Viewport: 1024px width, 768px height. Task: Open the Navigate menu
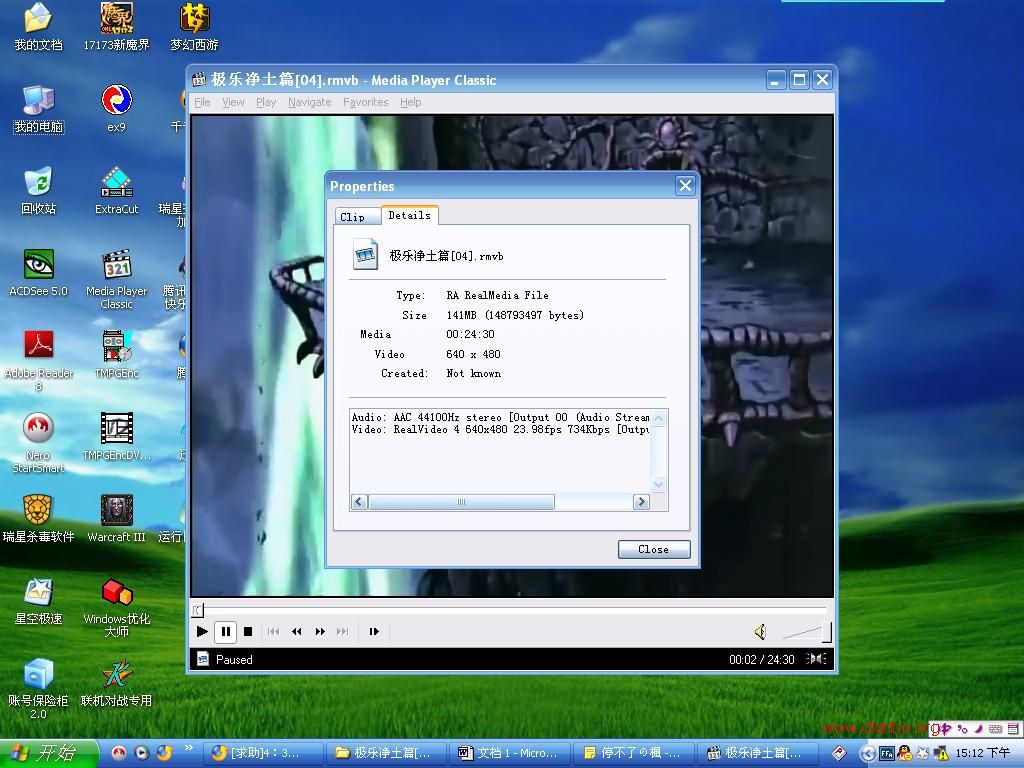click(x=310, y=103)
